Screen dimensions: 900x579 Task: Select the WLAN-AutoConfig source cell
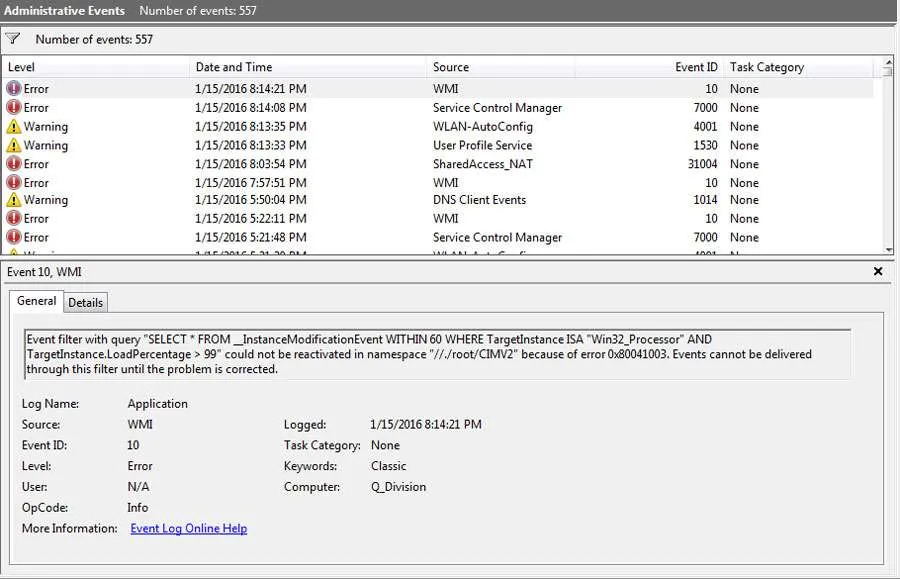tap(483, 126)
